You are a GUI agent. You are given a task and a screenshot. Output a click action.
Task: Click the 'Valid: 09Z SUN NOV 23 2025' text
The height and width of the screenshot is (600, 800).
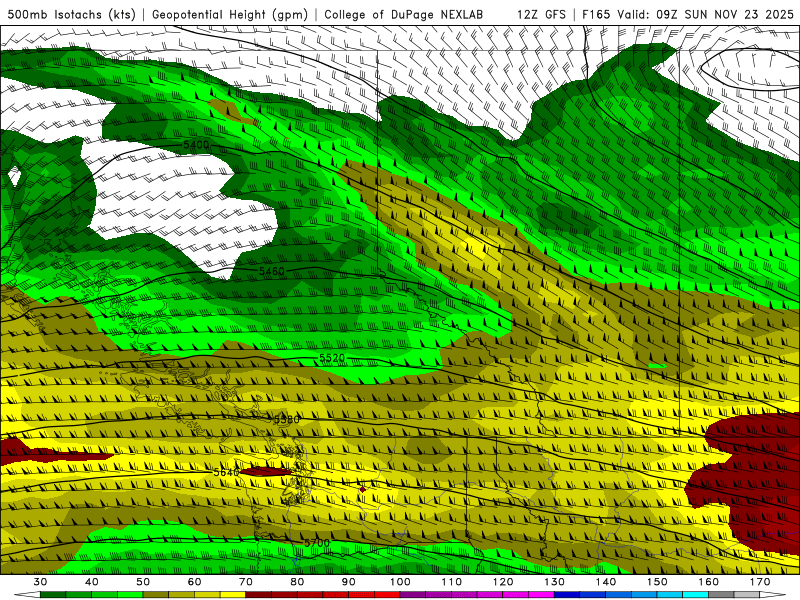click(x=705, y=14)
